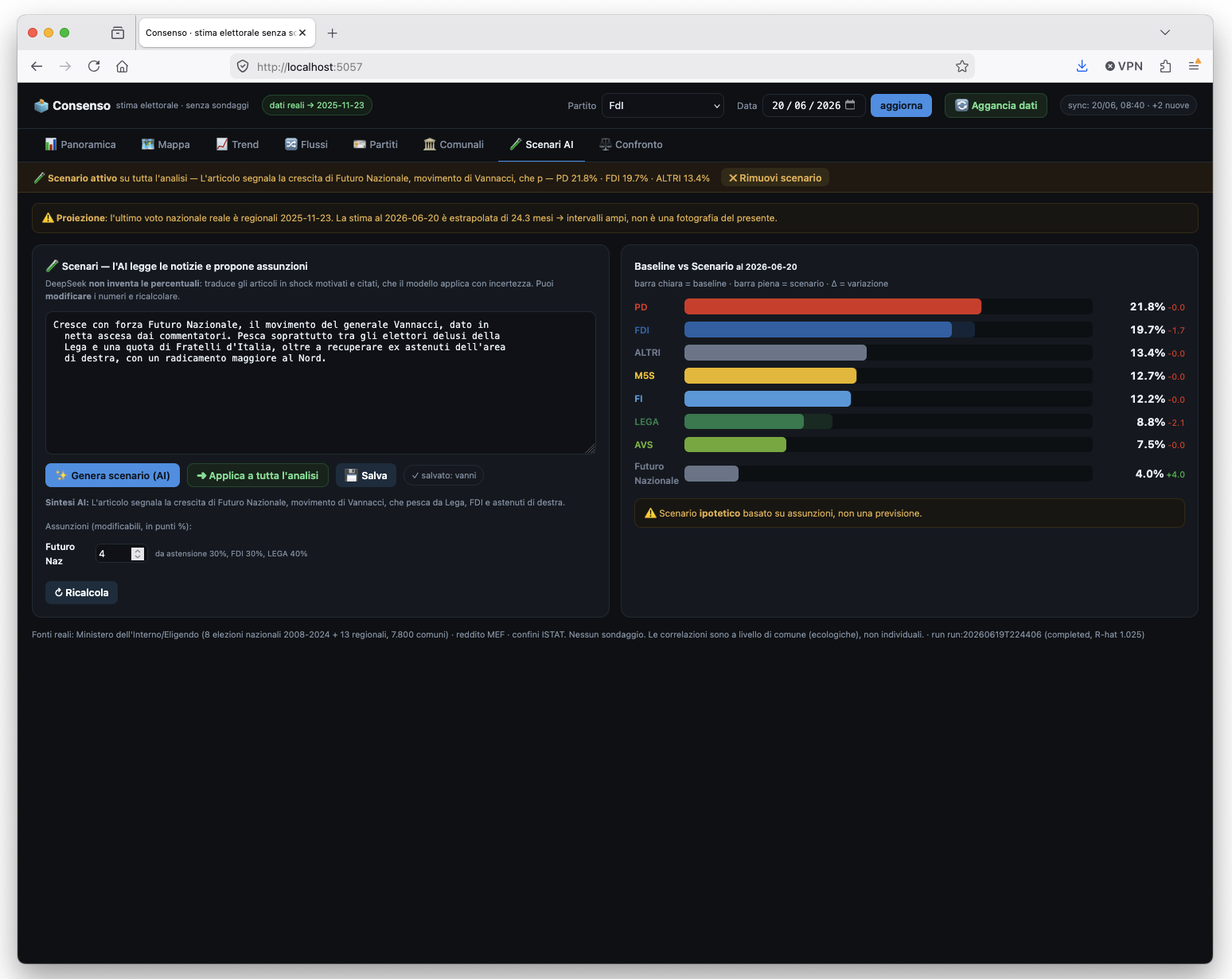The height and width of the screenshot is (979, 1232).
Task: Click the dati reali 2025-11-23 badge
Action: coord(317,105)
